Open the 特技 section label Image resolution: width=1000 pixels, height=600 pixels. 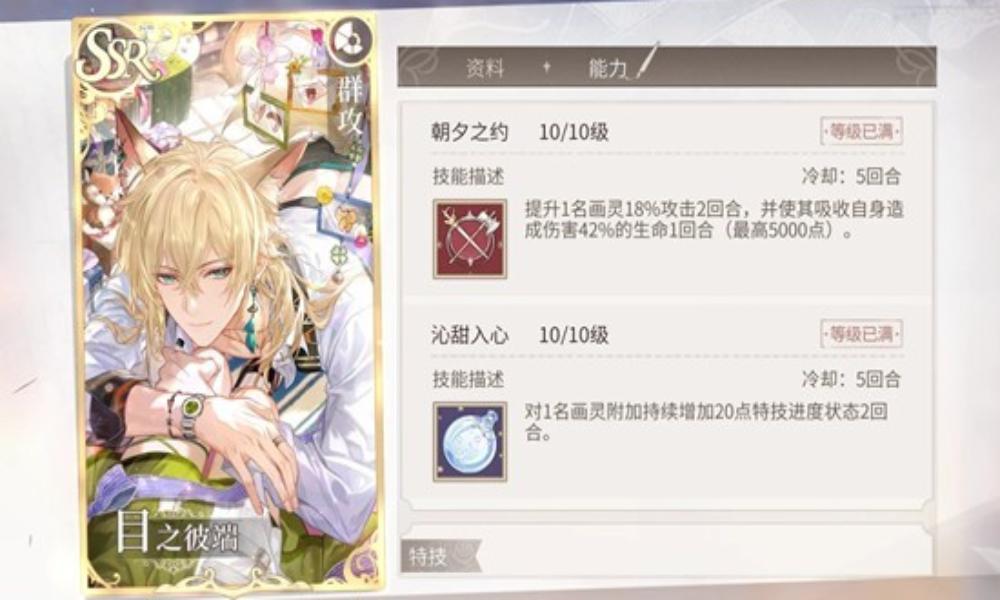[429, 556]
